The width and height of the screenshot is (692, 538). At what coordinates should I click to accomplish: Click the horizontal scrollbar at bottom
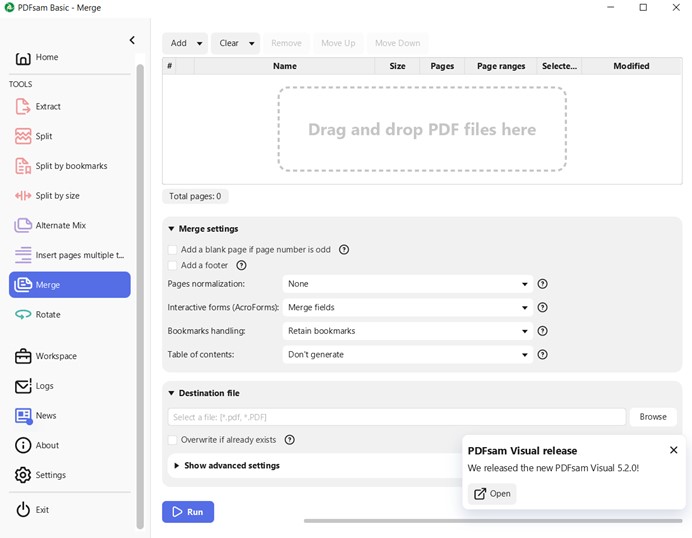[493, 521]
